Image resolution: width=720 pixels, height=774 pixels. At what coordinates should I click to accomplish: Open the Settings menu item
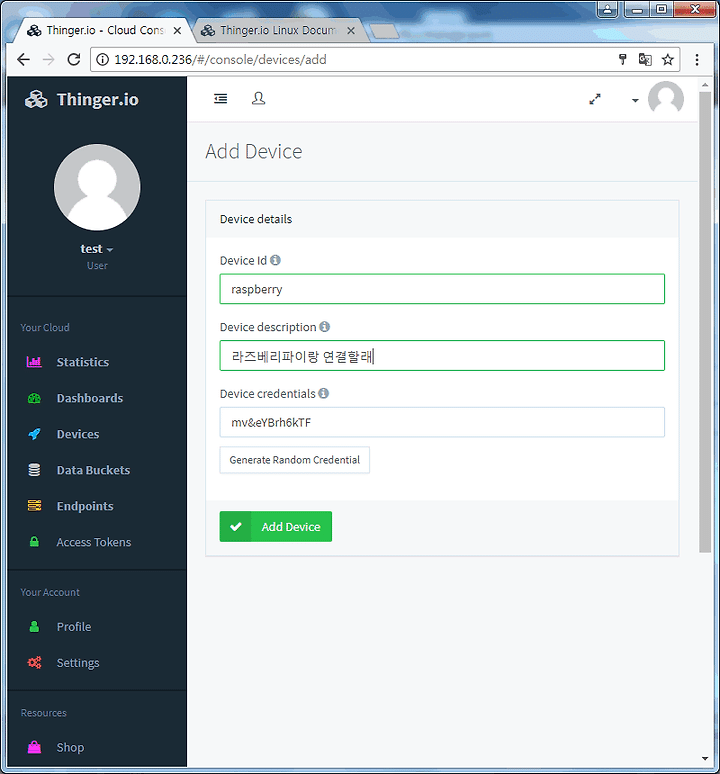(78, 662)
